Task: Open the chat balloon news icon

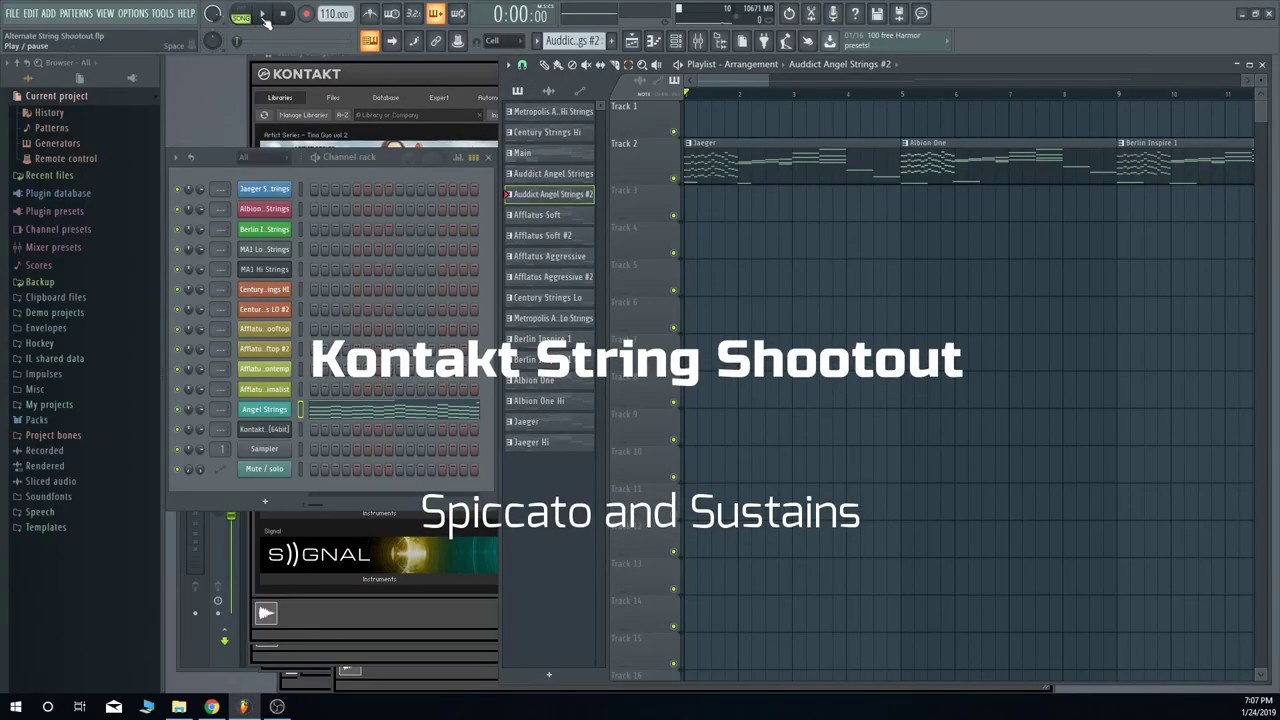Action: pyautogui.click(x=921, y=14)
